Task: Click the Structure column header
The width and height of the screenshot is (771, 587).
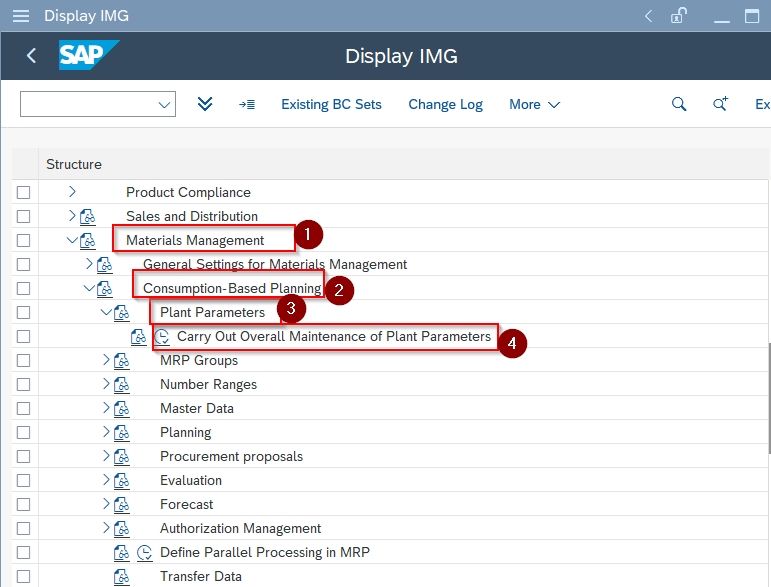Action: tap(74, 164)
